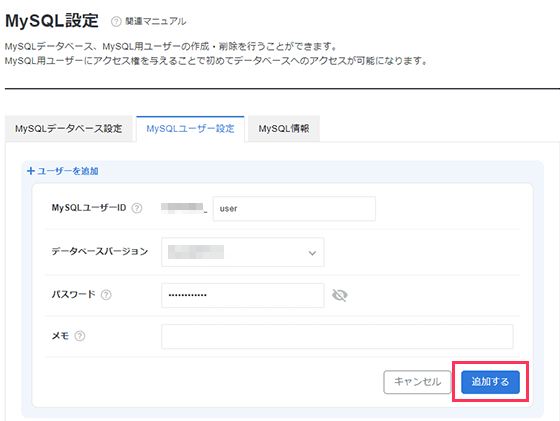Focus the パスワード input field
This screenshot has width=560, height=421.
tap(242, 295)
